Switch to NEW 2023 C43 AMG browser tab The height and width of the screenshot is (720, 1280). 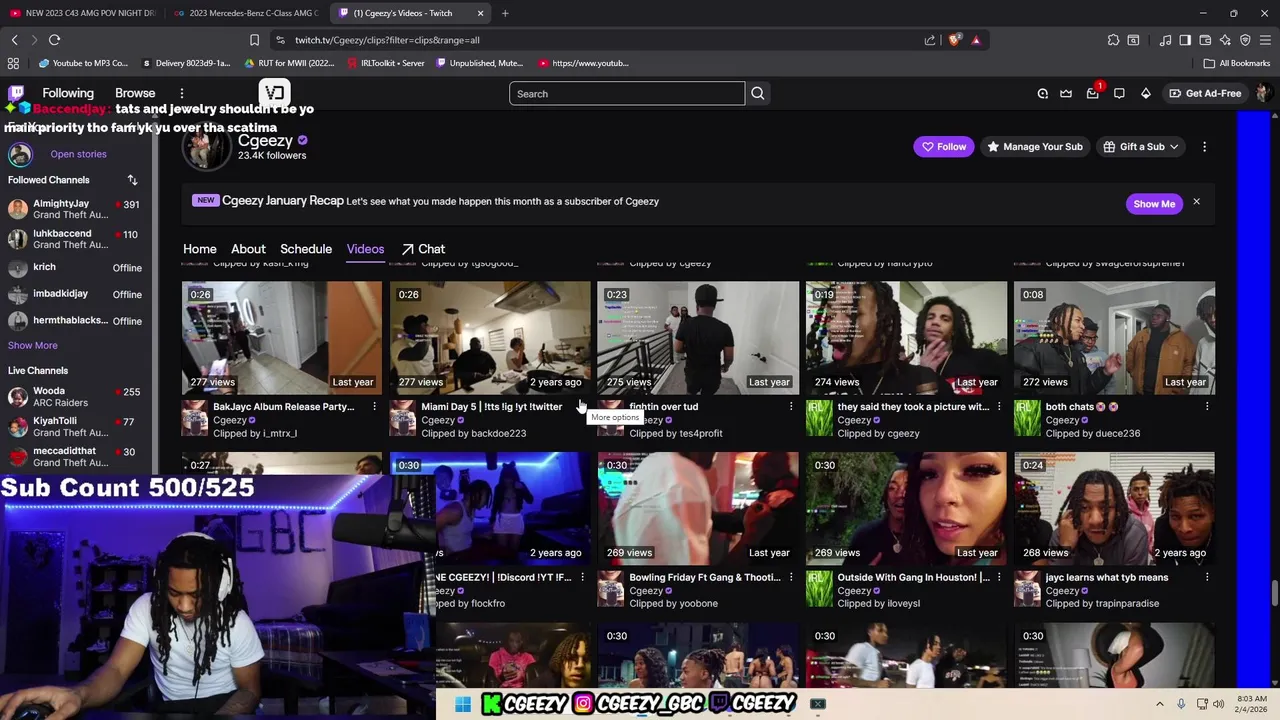pyautogui.click(x=82, y=13)
